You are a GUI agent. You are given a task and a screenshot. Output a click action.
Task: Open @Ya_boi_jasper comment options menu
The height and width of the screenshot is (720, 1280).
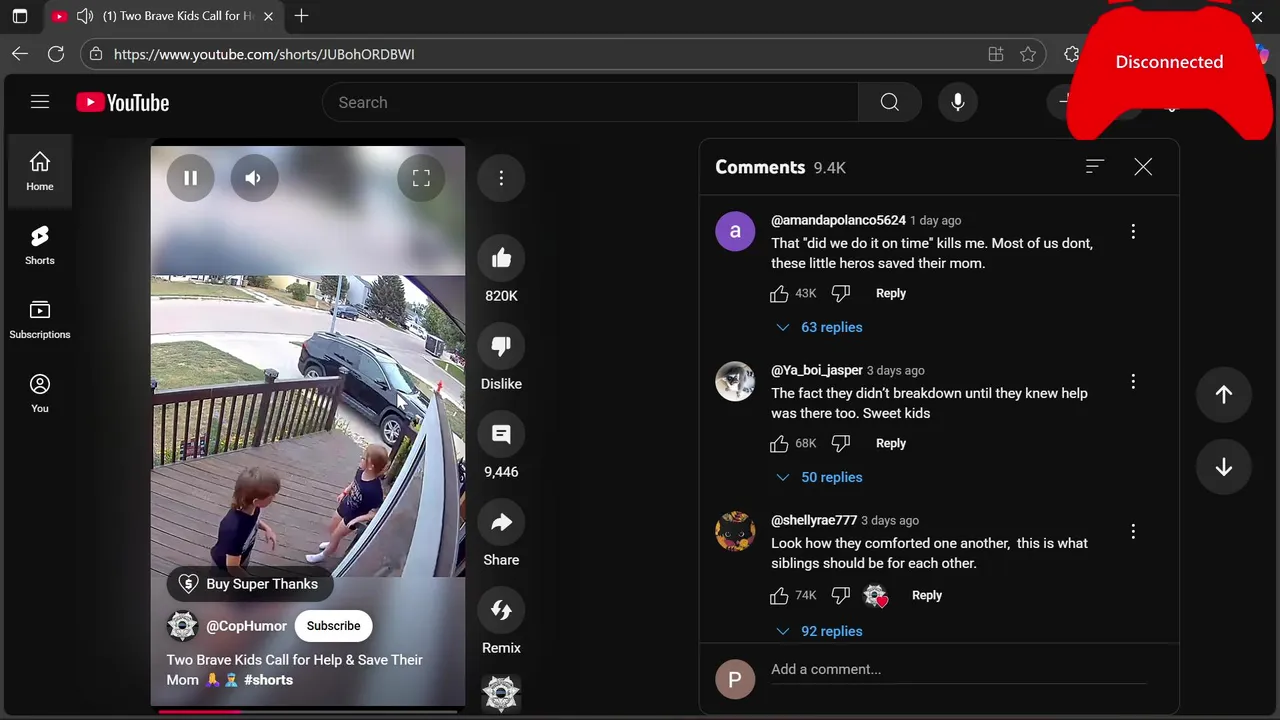(1133, 381)
